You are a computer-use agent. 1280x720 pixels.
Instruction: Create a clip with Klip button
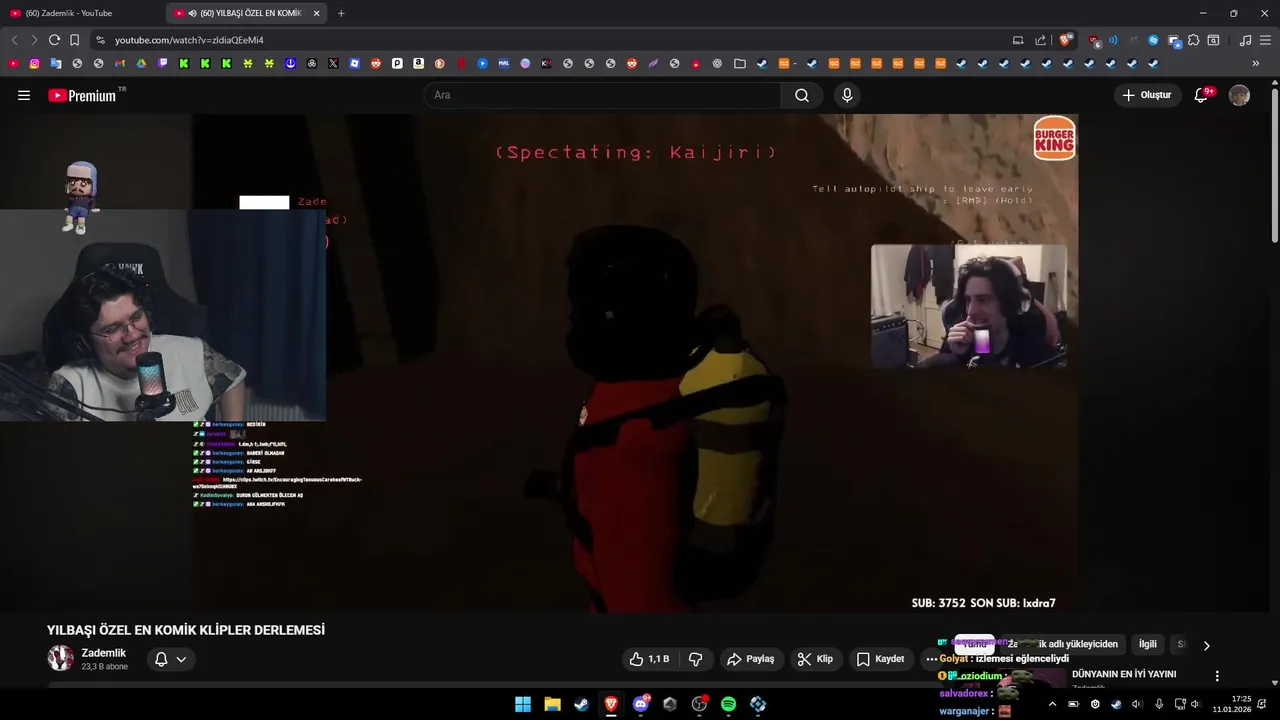coord(815,659)
